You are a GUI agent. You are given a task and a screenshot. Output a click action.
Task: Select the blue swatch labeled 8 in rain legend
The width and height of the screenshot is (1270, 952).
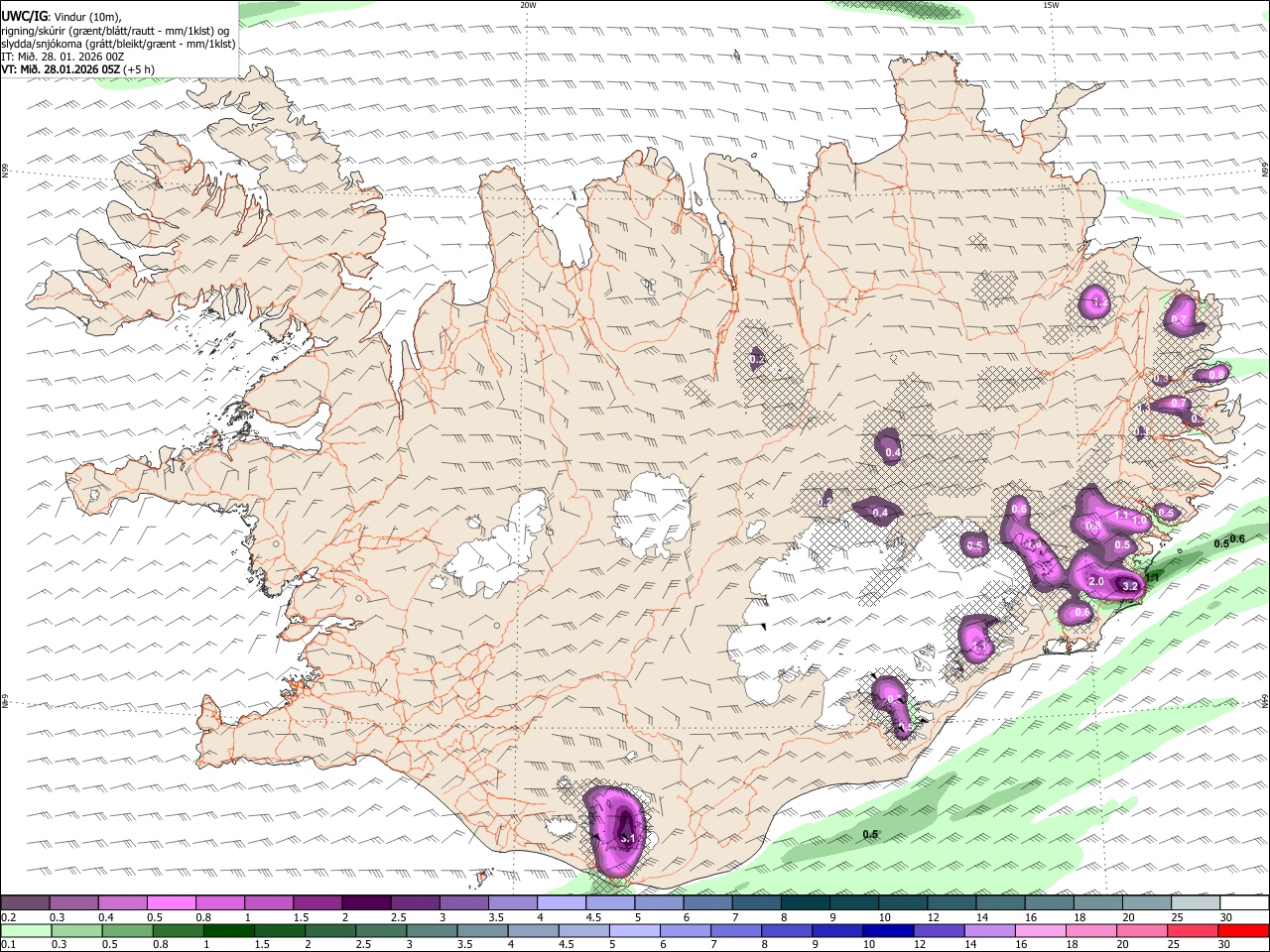(x=787, y=931)
